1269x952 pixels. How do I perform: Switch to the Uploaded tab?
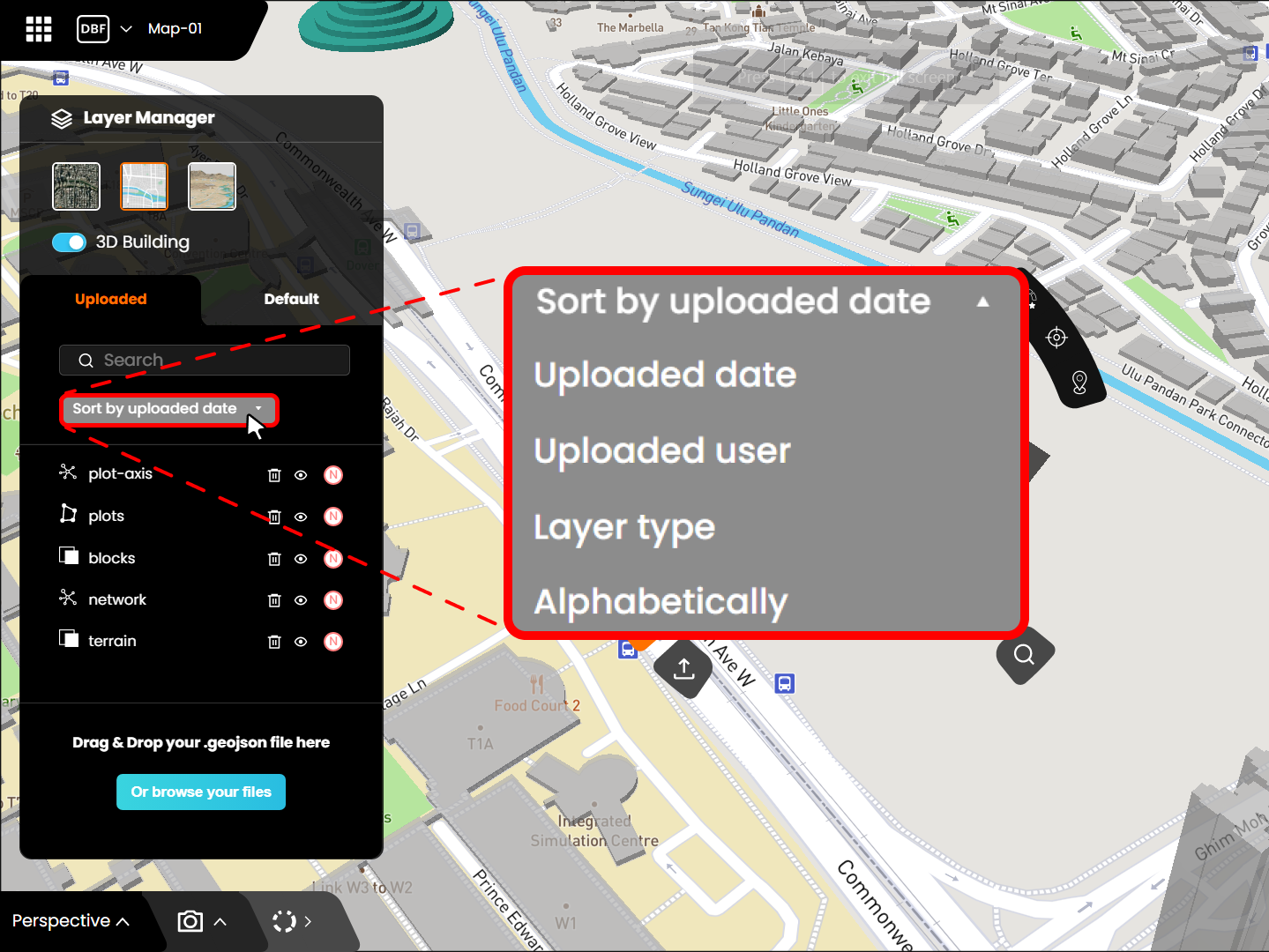click(x=111, y=300)
